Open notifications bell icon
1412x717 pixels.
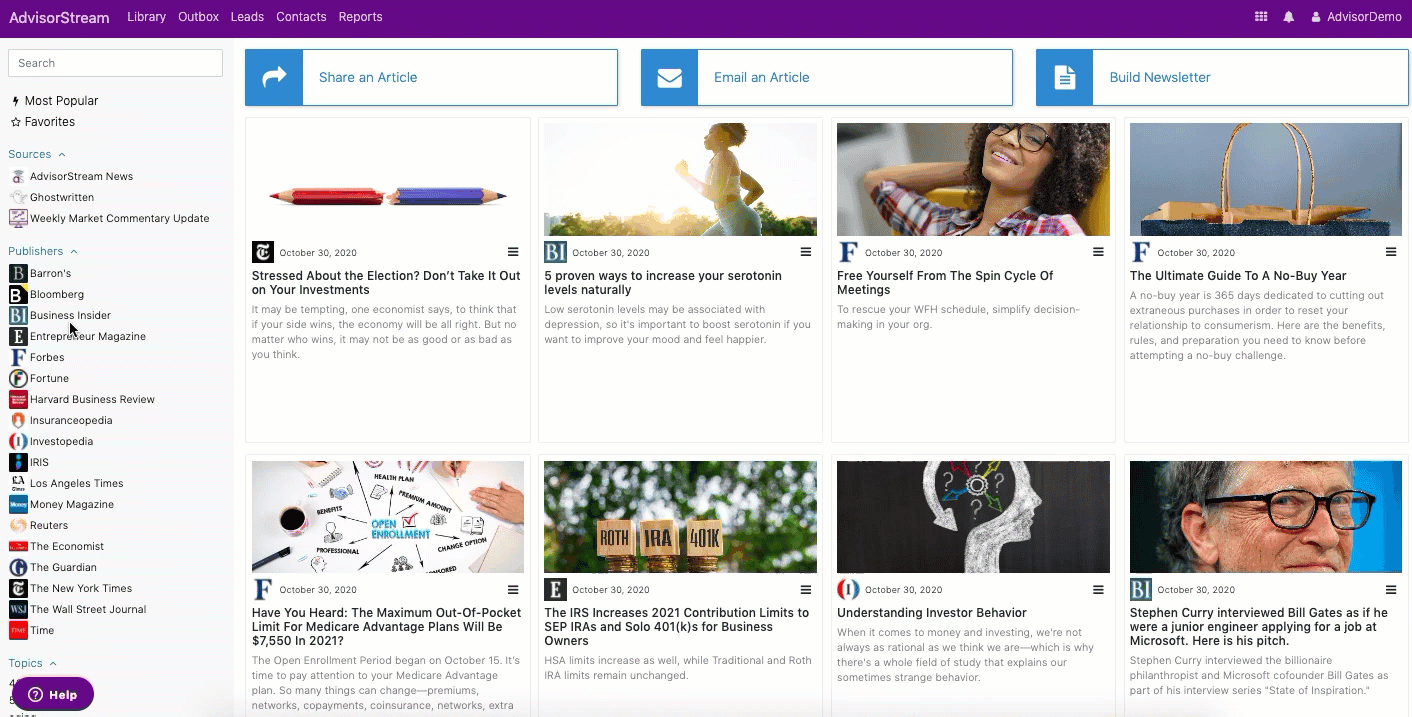point(1289,17)
